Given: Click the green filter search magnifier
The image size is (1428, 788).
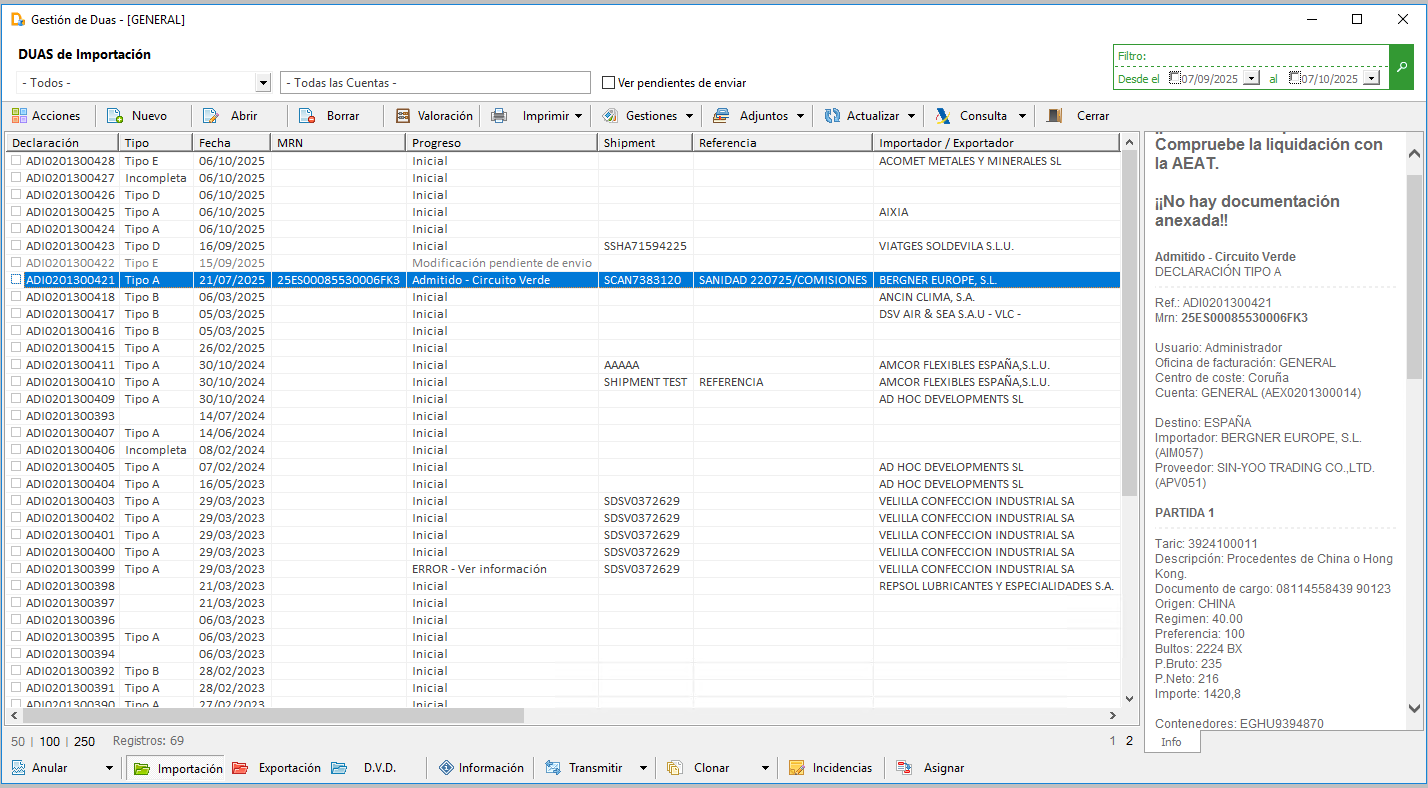Looking at the screenshot, I should 1402,67.
